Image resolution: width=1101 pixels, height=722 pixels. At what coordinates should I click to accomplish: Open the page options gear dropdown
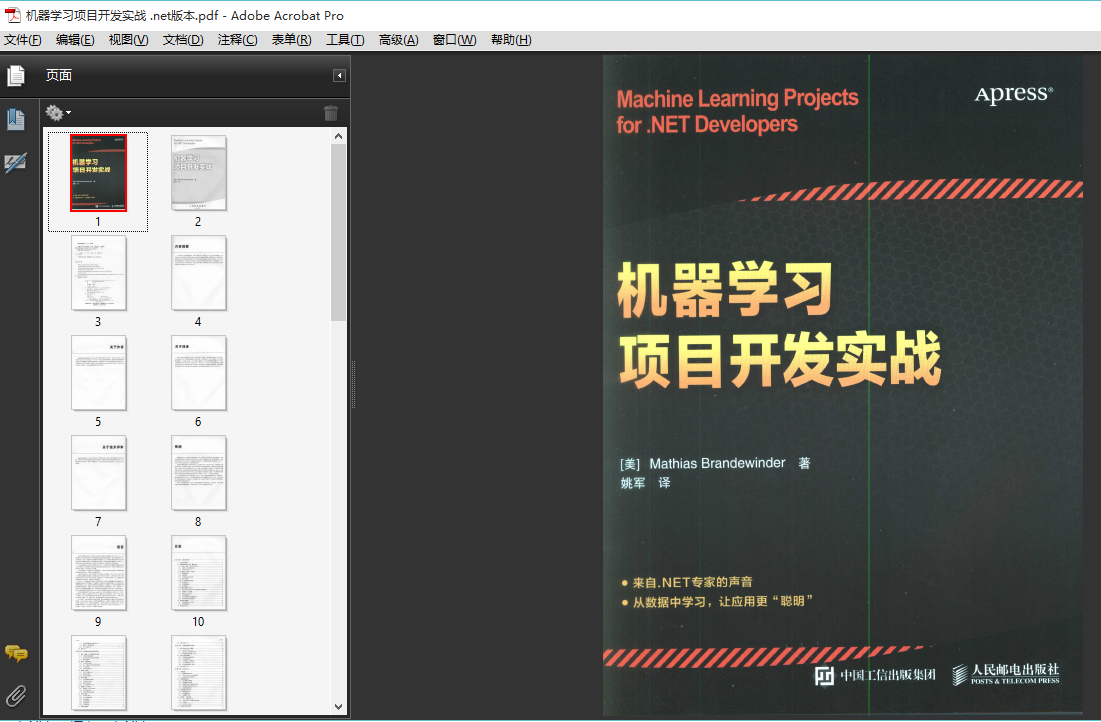tap(58, 112)
